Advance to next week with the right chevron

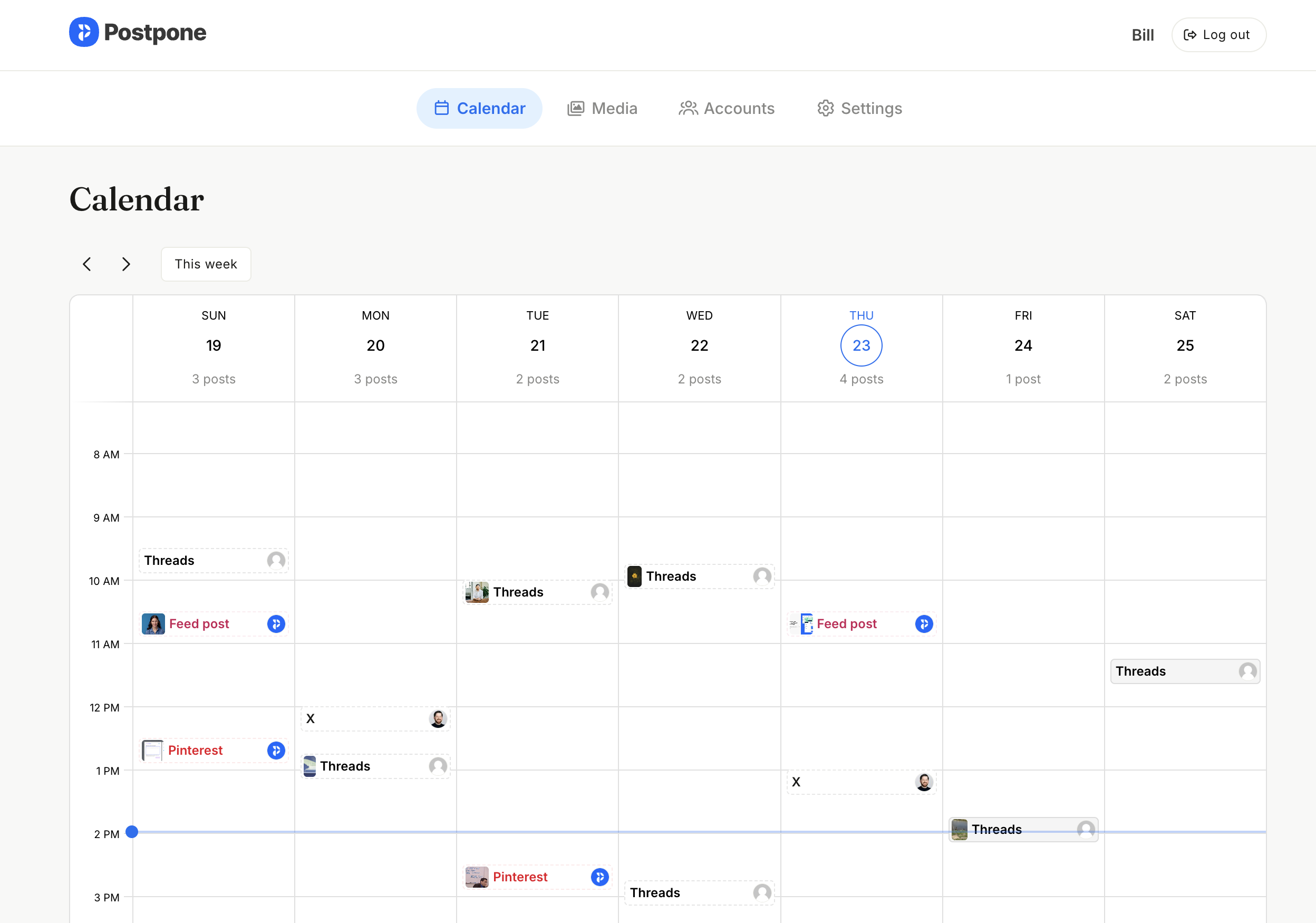125,264
